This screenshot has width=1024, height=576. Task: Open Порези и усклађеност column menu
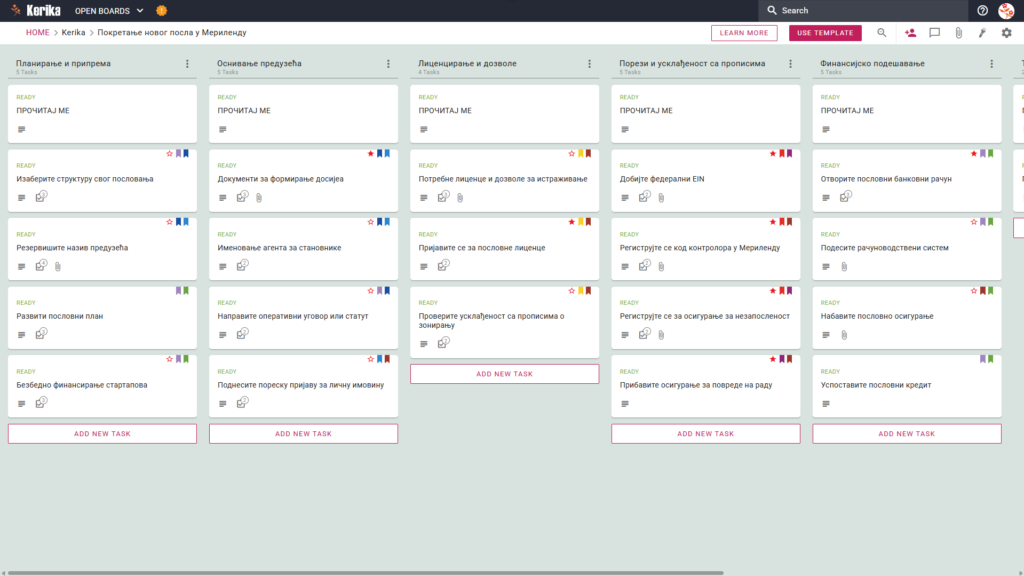[x=791, y=64]
